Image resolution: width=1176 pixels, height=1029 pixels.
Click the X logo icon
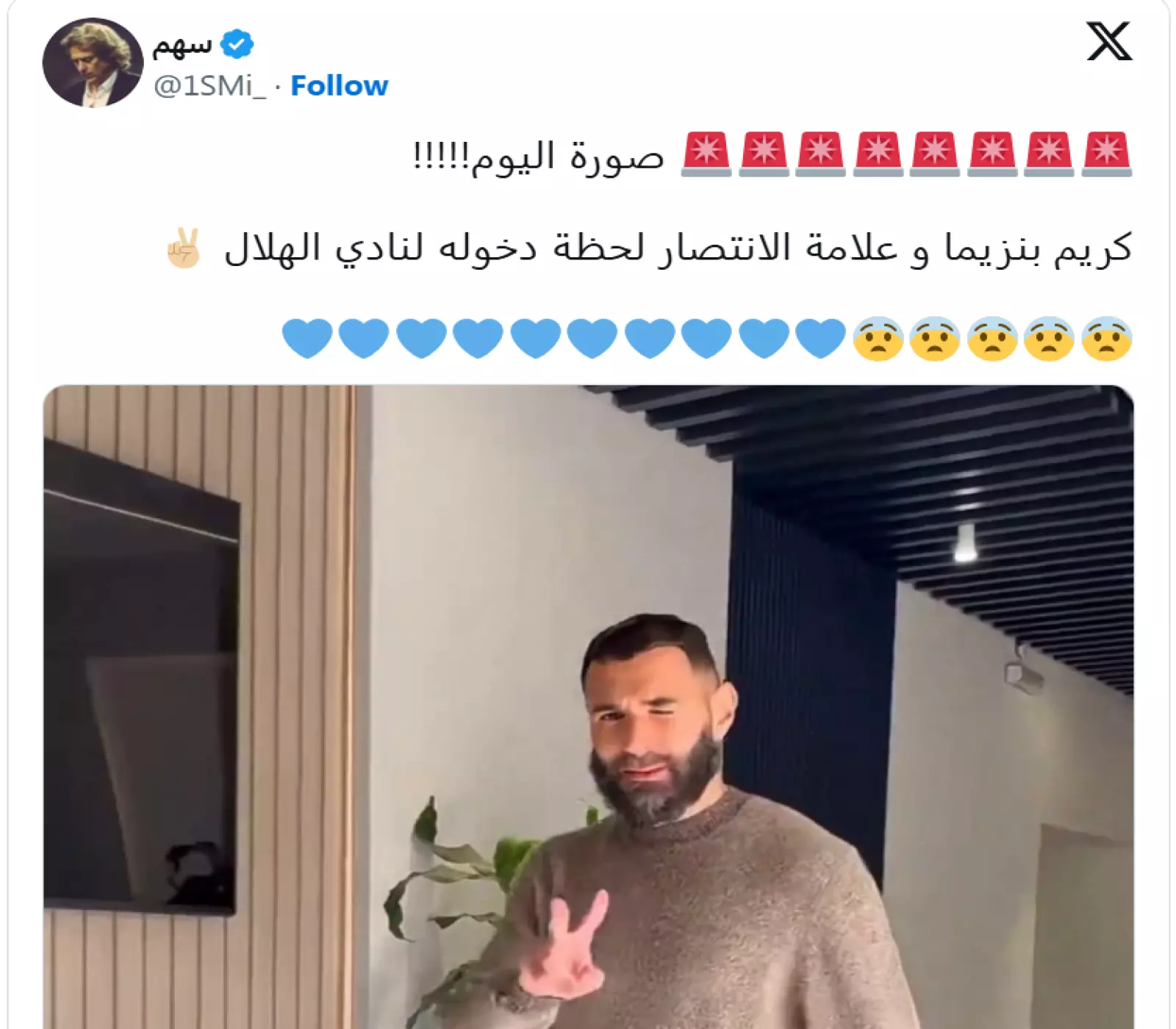click(1109, 41)
